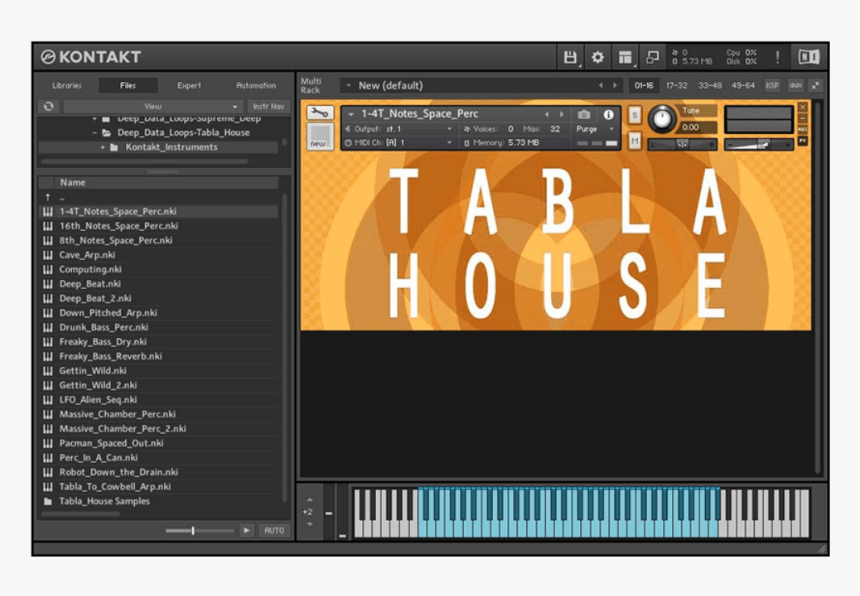Click the workspace view icon next to the gear
This screenshot has width=860, height=596.
[625, 57]
